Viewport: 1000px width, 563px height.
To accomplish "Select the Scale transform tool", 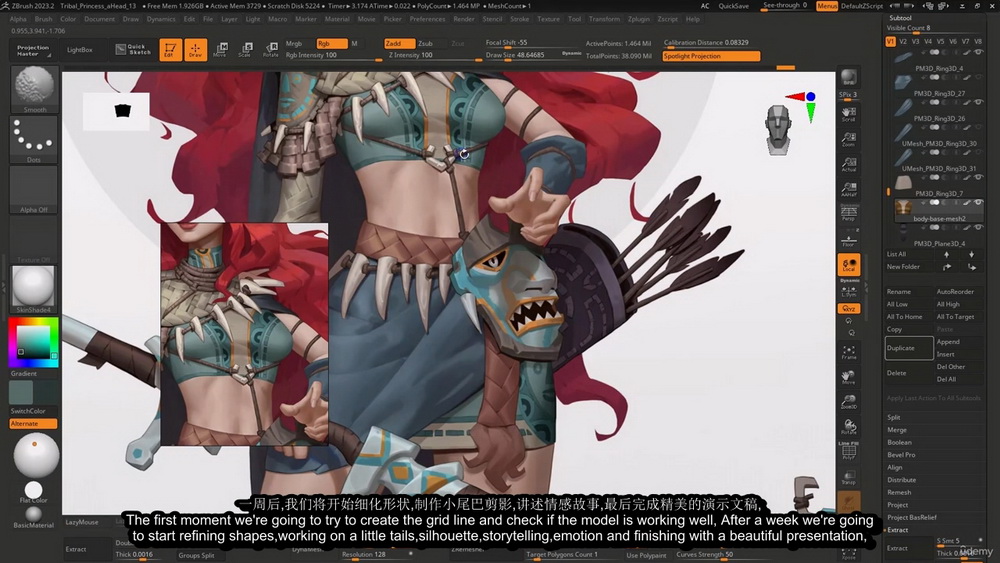I will tap(246, 50).
